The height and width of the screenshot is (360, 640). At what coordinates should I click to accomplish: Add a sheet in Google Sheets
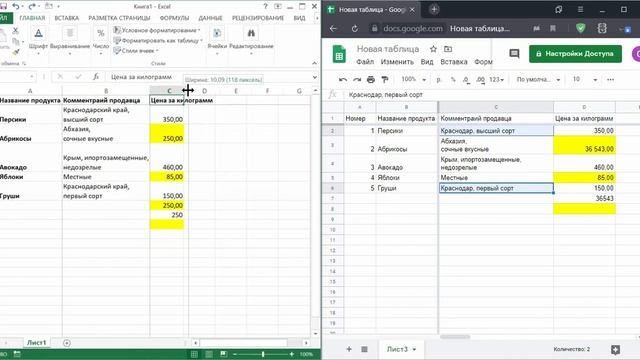349,349
